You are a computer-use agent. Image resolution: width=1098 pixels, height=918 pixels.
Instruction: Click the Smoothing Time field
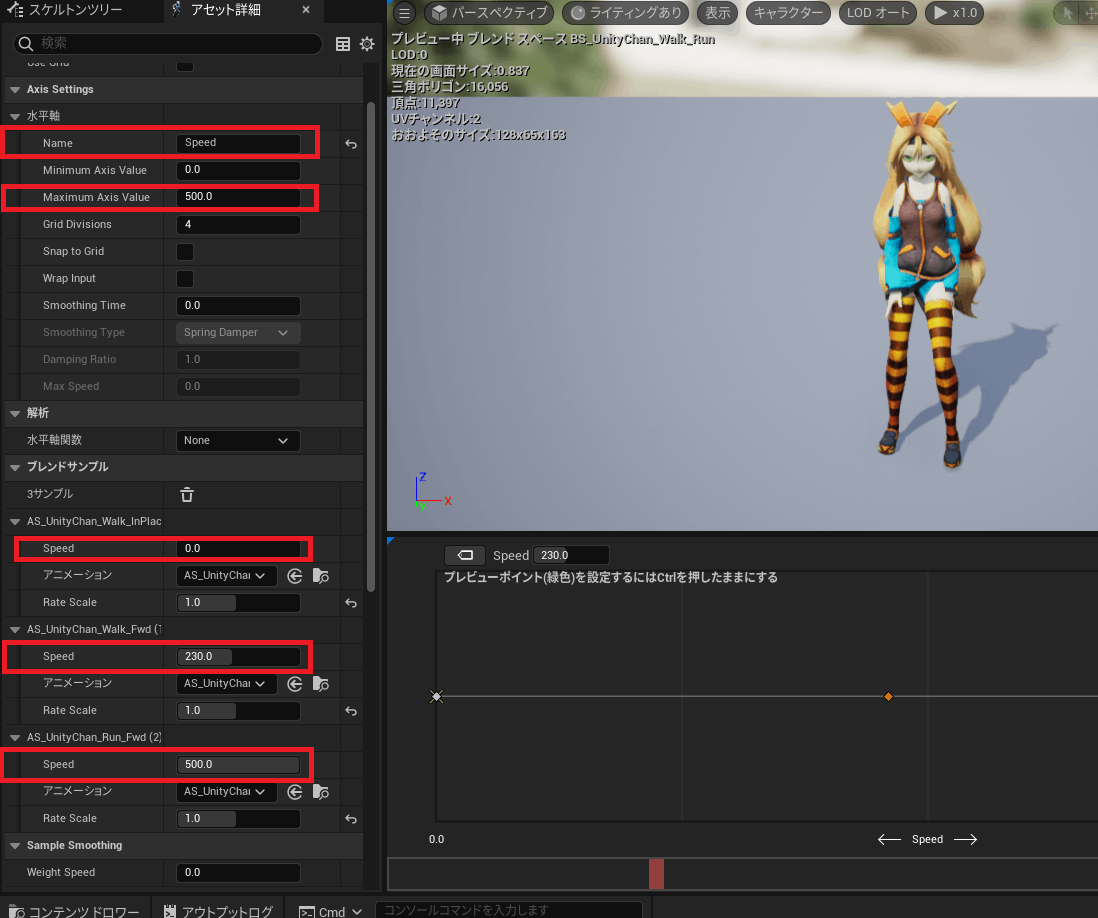(x=238, y=306)
